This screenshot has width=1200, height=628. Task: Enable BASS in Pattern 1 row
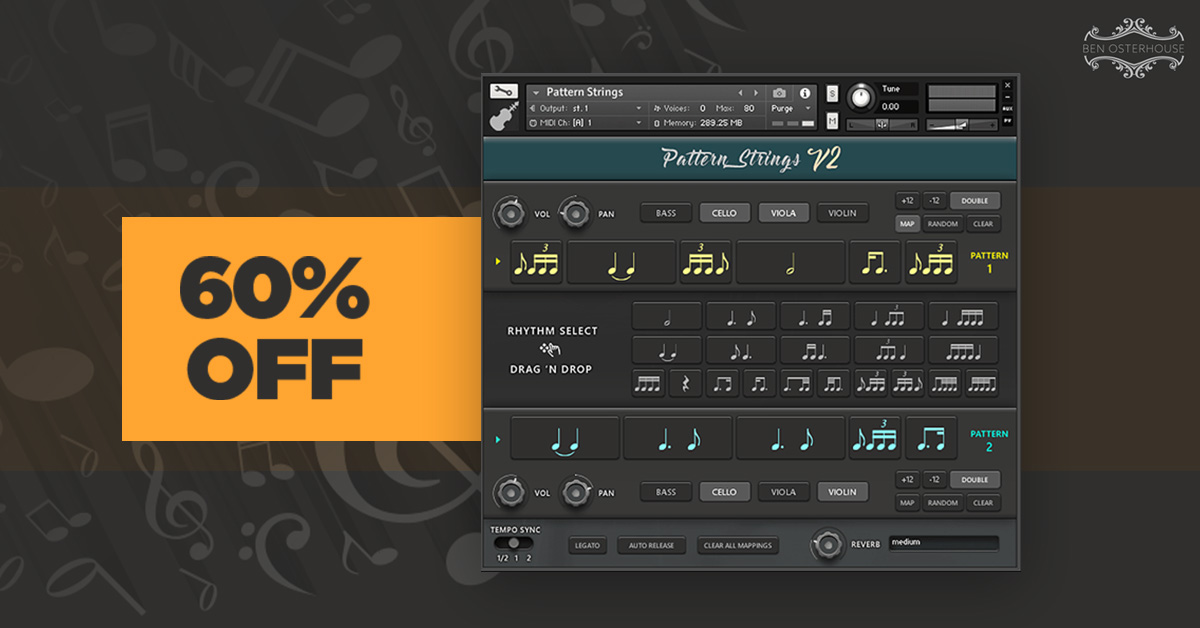click(x=666, y=213)
